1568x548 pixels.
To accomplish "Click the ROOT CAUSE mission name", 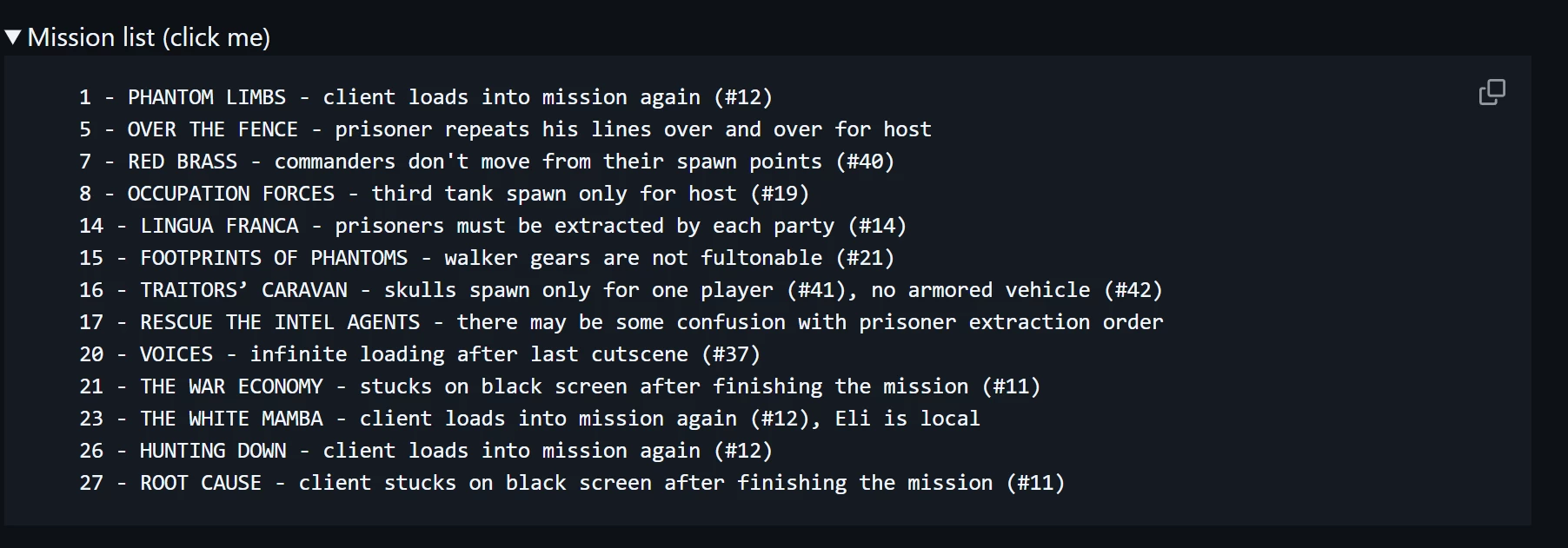I will [x=200, y=483].
